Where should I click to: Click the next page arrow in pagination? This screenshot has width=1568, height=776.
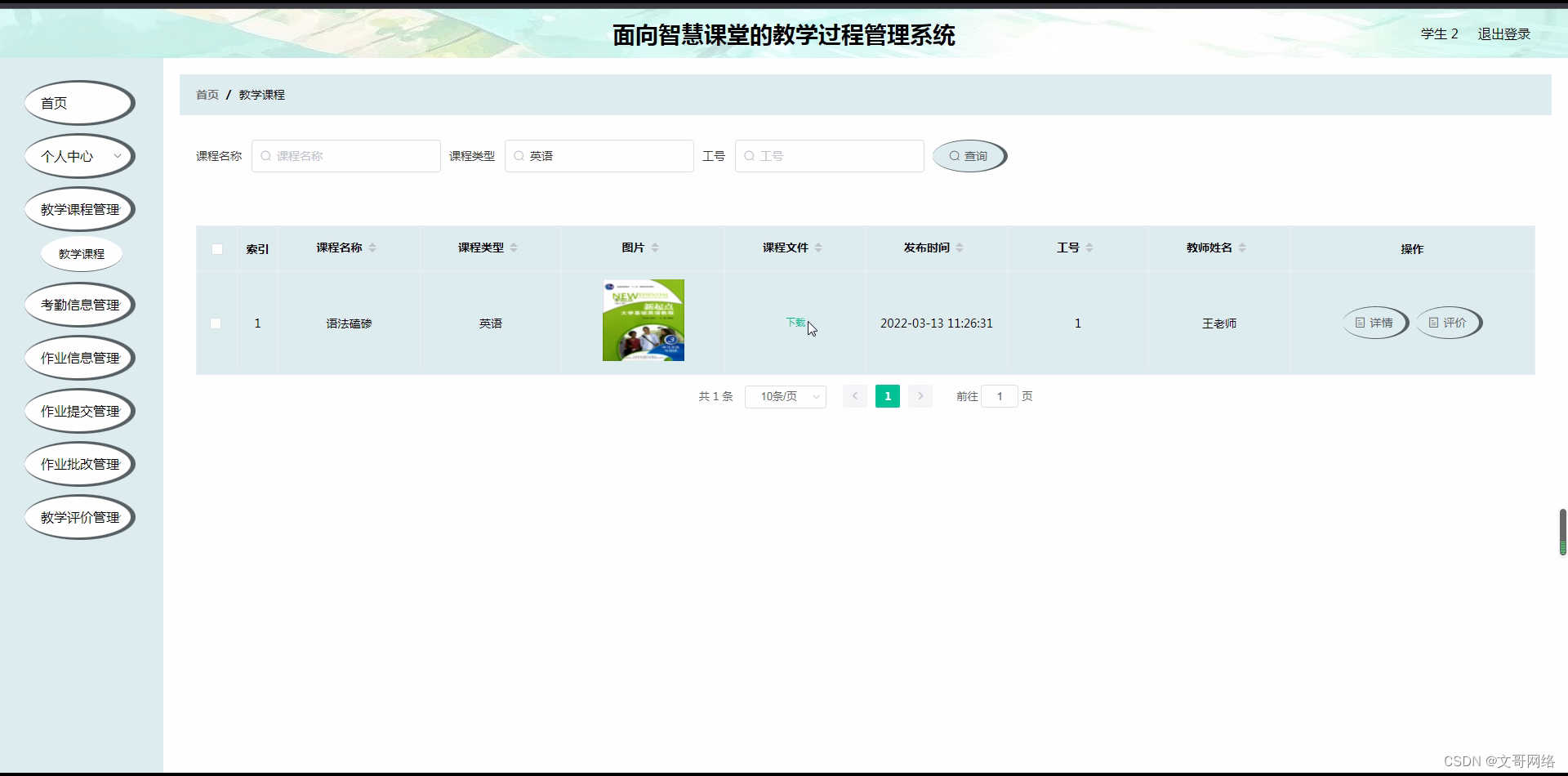tap(920, 396)
